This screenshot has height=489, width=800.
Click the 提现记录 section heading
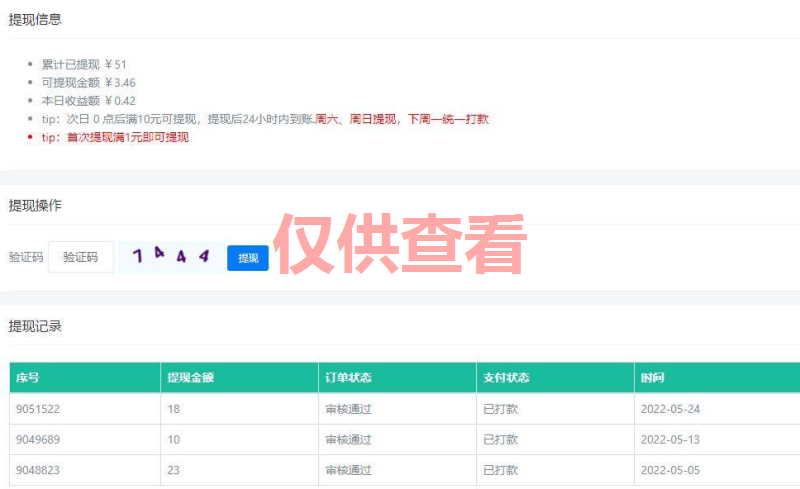[x=35, y=326]
